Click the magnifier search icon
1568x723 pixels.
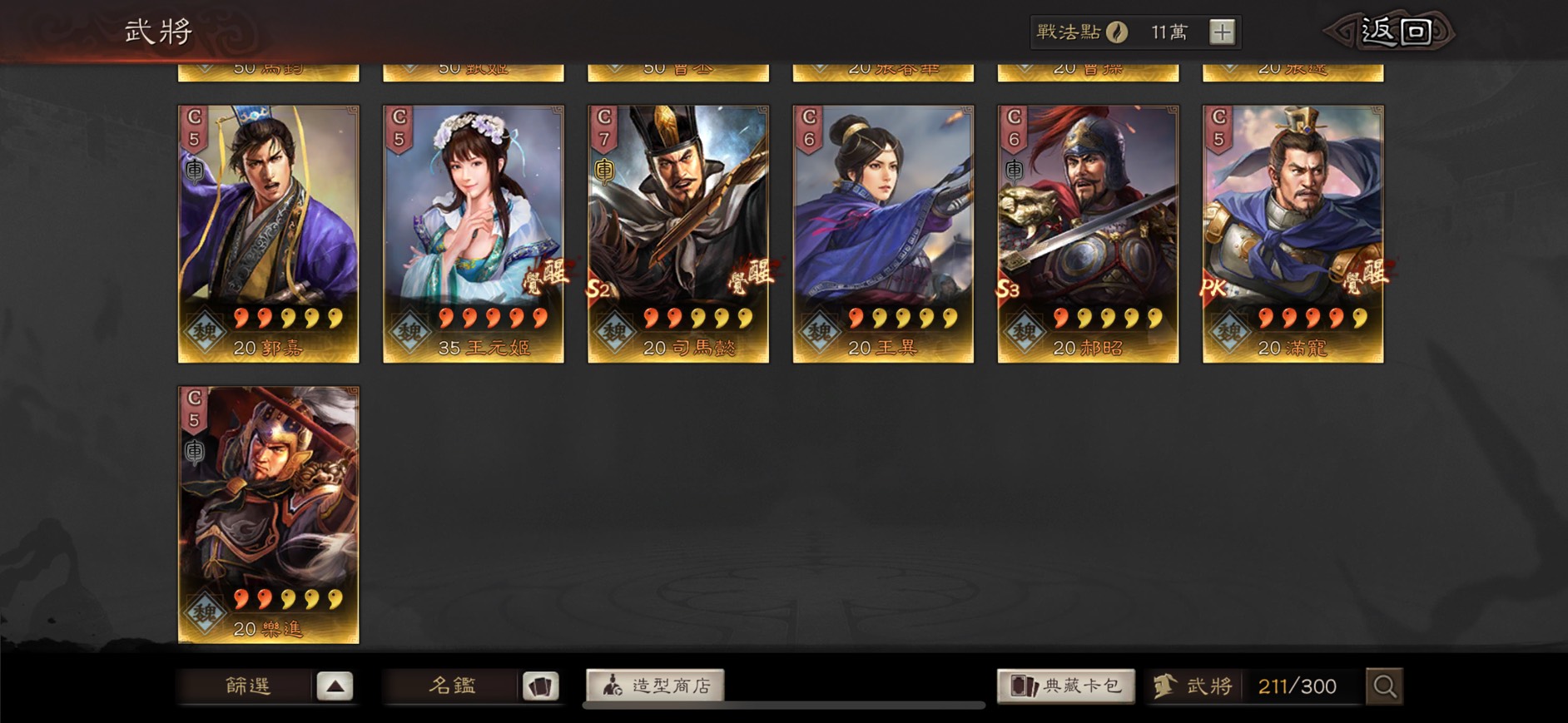[1384, 686]
